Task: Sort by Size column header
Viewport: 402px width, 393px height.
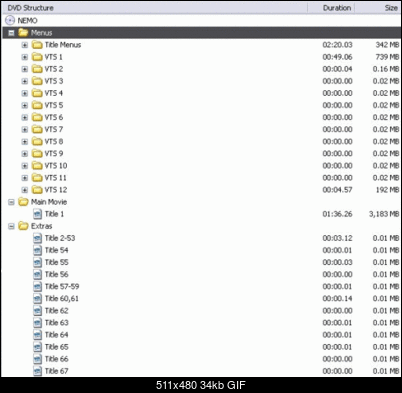Action: [x=378, y=8]
